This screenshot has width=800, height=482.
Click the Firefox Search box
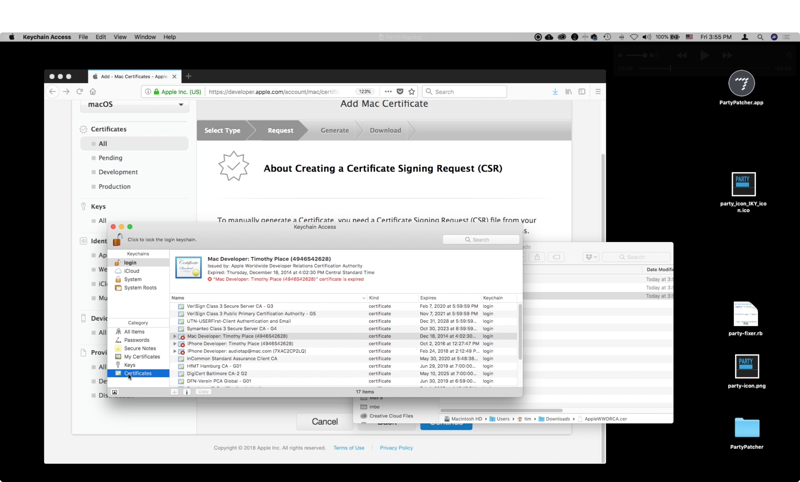pos(464,92)
